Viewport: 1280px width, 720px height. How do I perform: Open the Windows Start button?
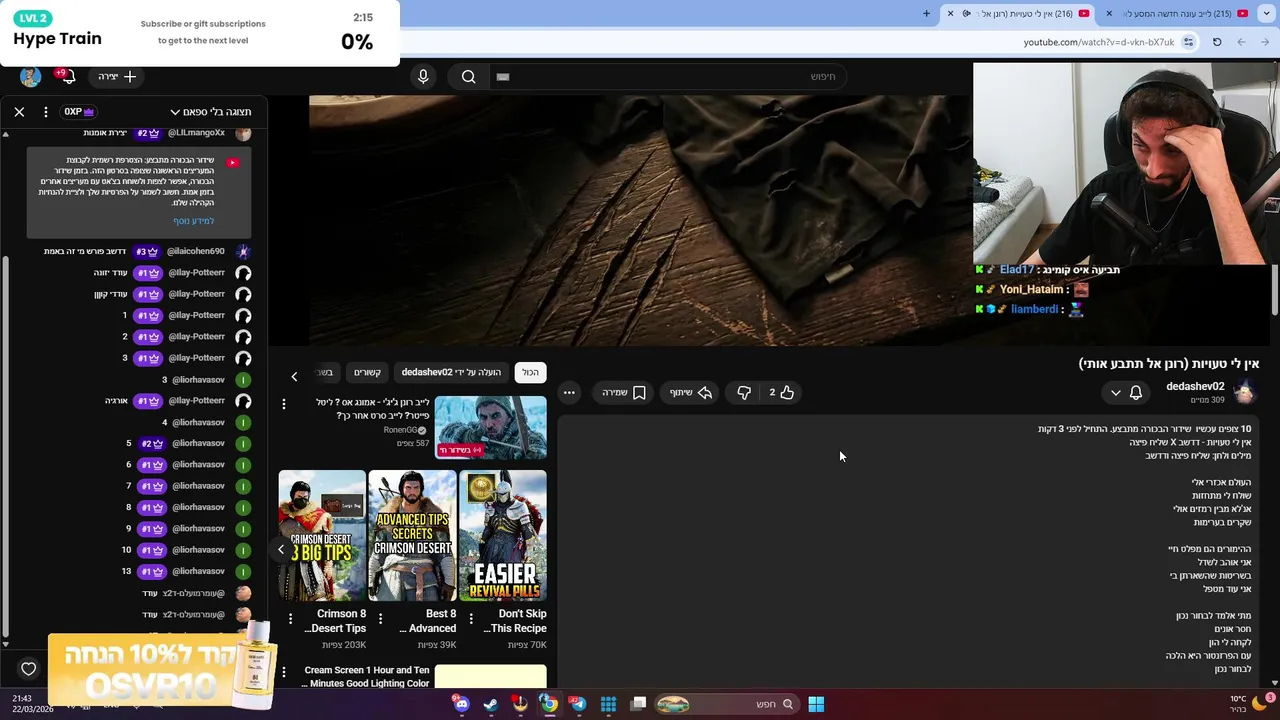pos(816,704)
